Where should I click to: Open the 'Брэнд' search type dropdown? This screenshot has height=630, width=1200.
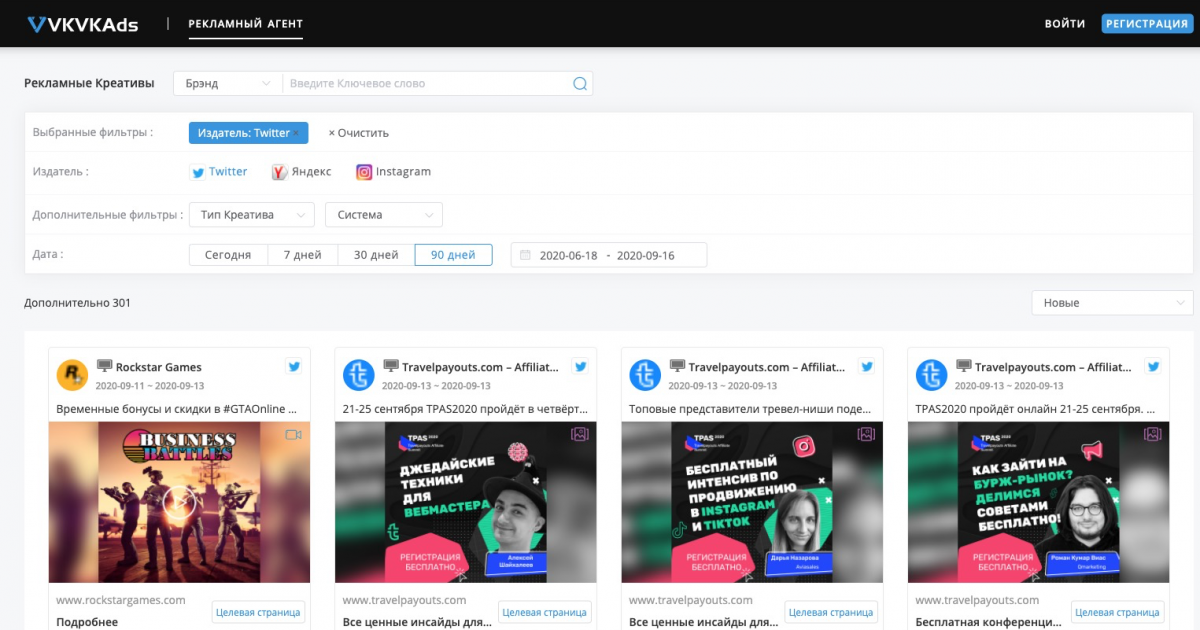pos(228,84)
